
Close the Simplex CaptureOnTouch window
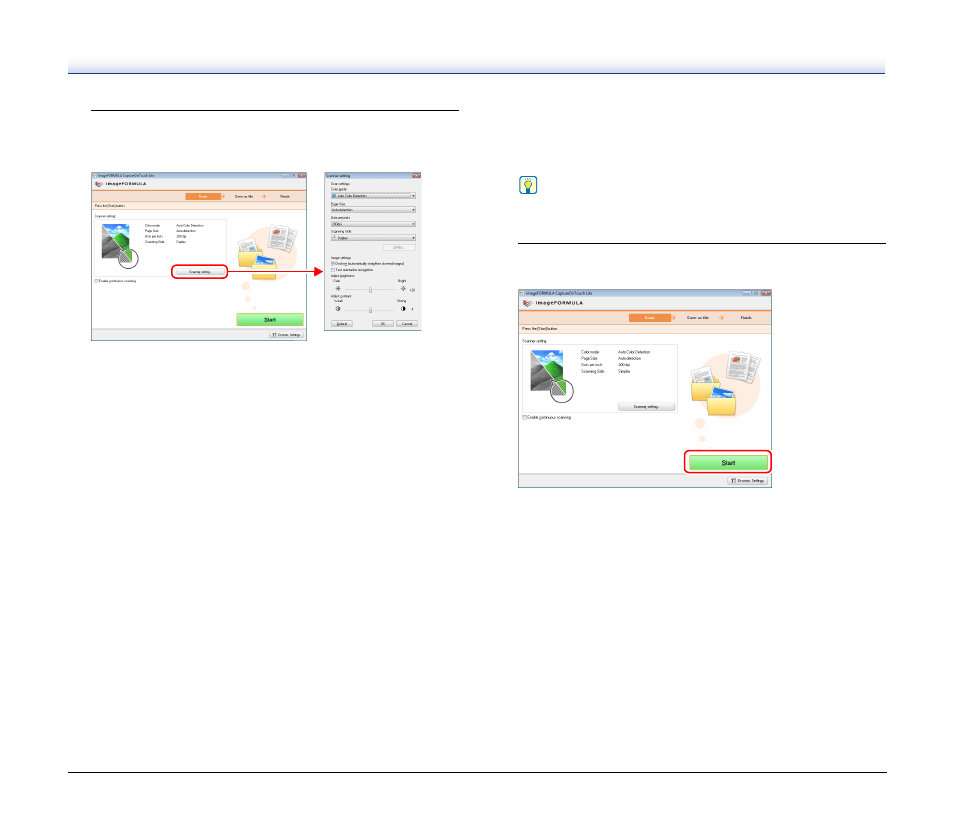(x=766, y=293)
